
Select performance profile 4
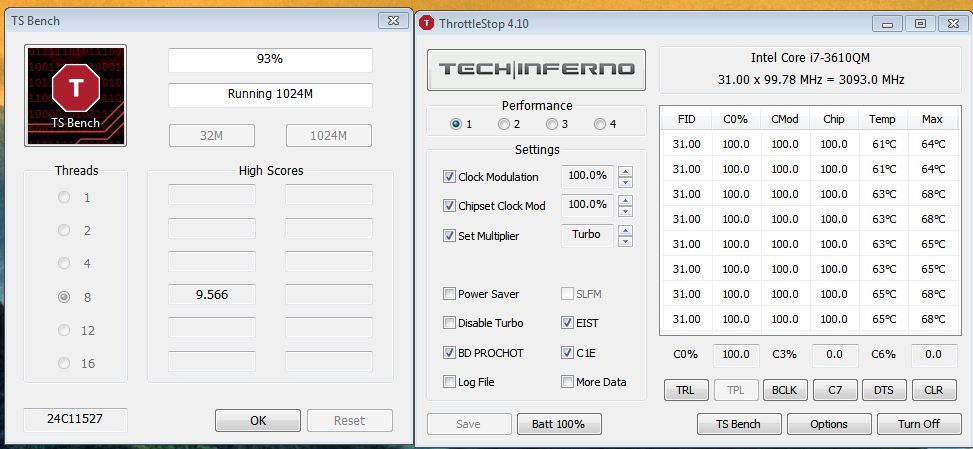pyautogui.click(x=599, y=124)
